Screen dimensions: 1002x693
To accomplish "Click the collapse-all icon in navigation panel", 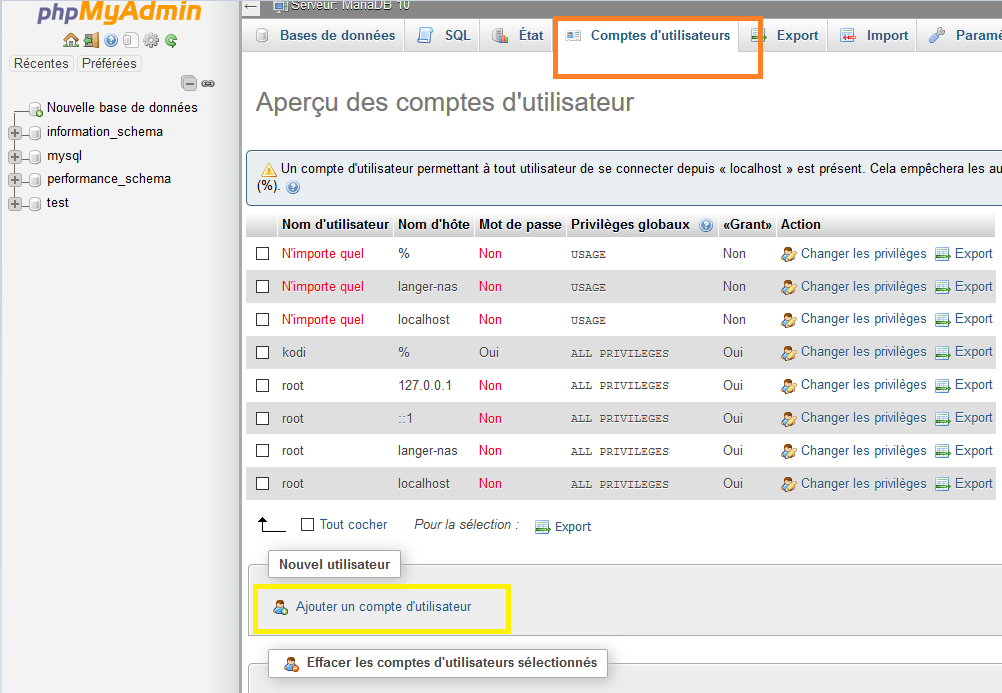I will point(189,84).
